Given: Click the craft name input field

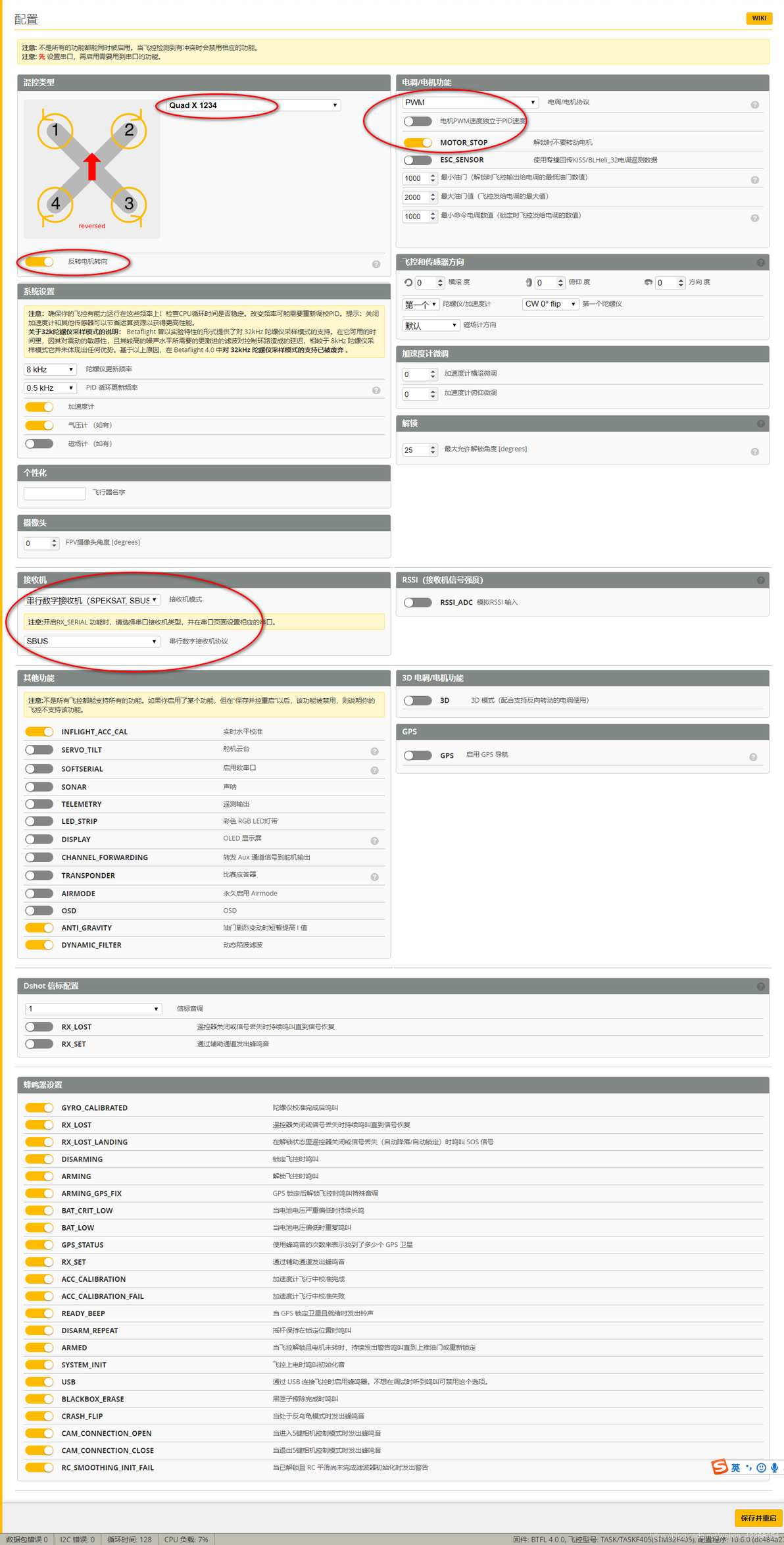Looking at the screenshot, I should point(55,493).
